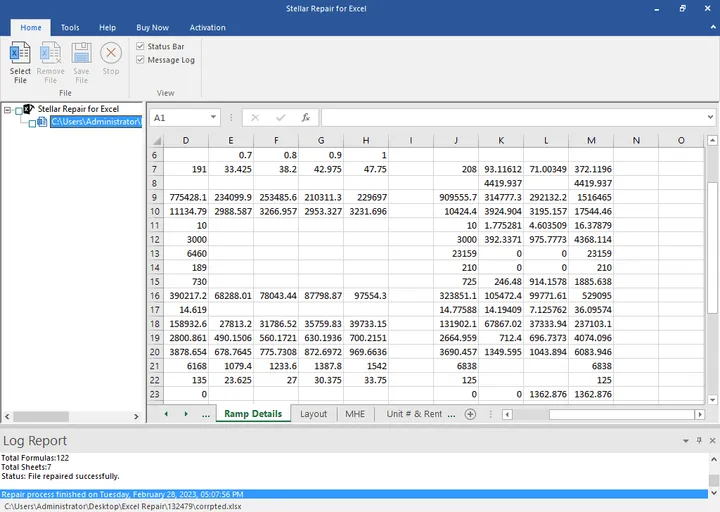Click the ellipsis after Unit # & Rent tab

[451, 415]
